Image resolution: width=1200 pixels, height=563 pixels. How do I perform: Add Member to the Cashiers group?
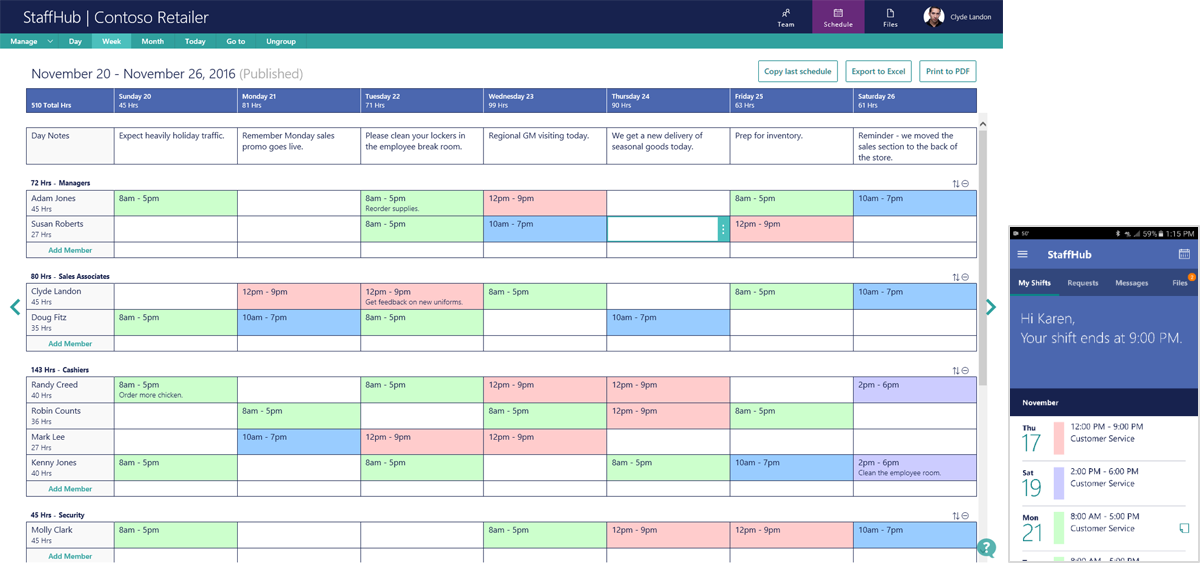(70, 489)
